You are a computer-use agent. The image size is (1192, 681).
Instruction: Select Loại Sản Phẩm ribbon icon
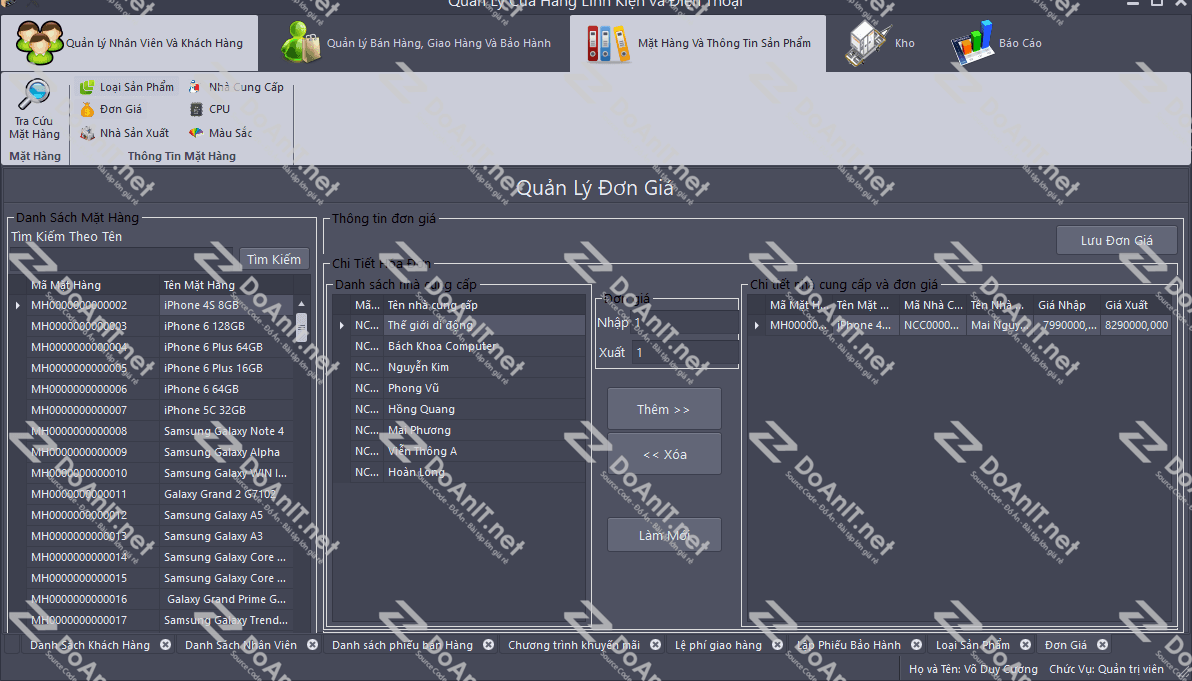(87, 87)
